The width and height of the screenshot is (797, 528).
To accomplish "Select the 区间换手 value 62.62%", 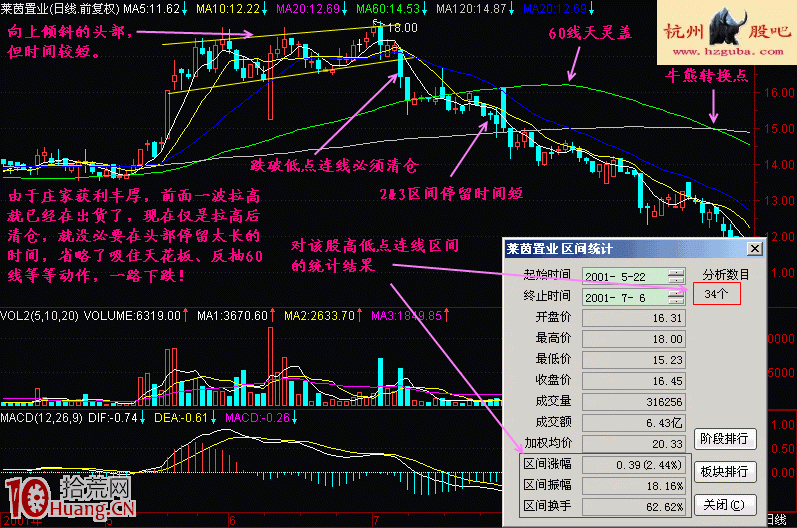I will (x=634, y=507).
